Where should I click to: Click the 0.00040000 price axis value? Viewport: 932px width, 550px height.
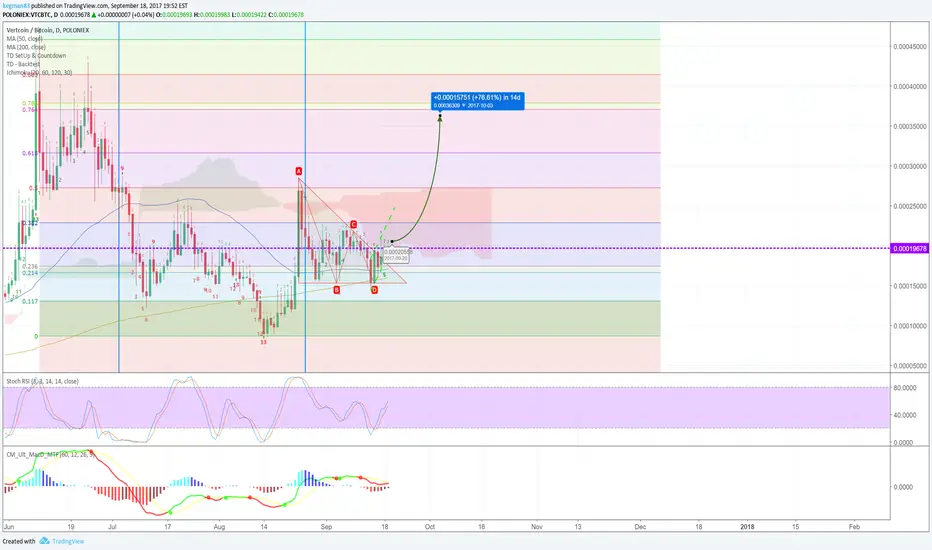tap(910, 86)
